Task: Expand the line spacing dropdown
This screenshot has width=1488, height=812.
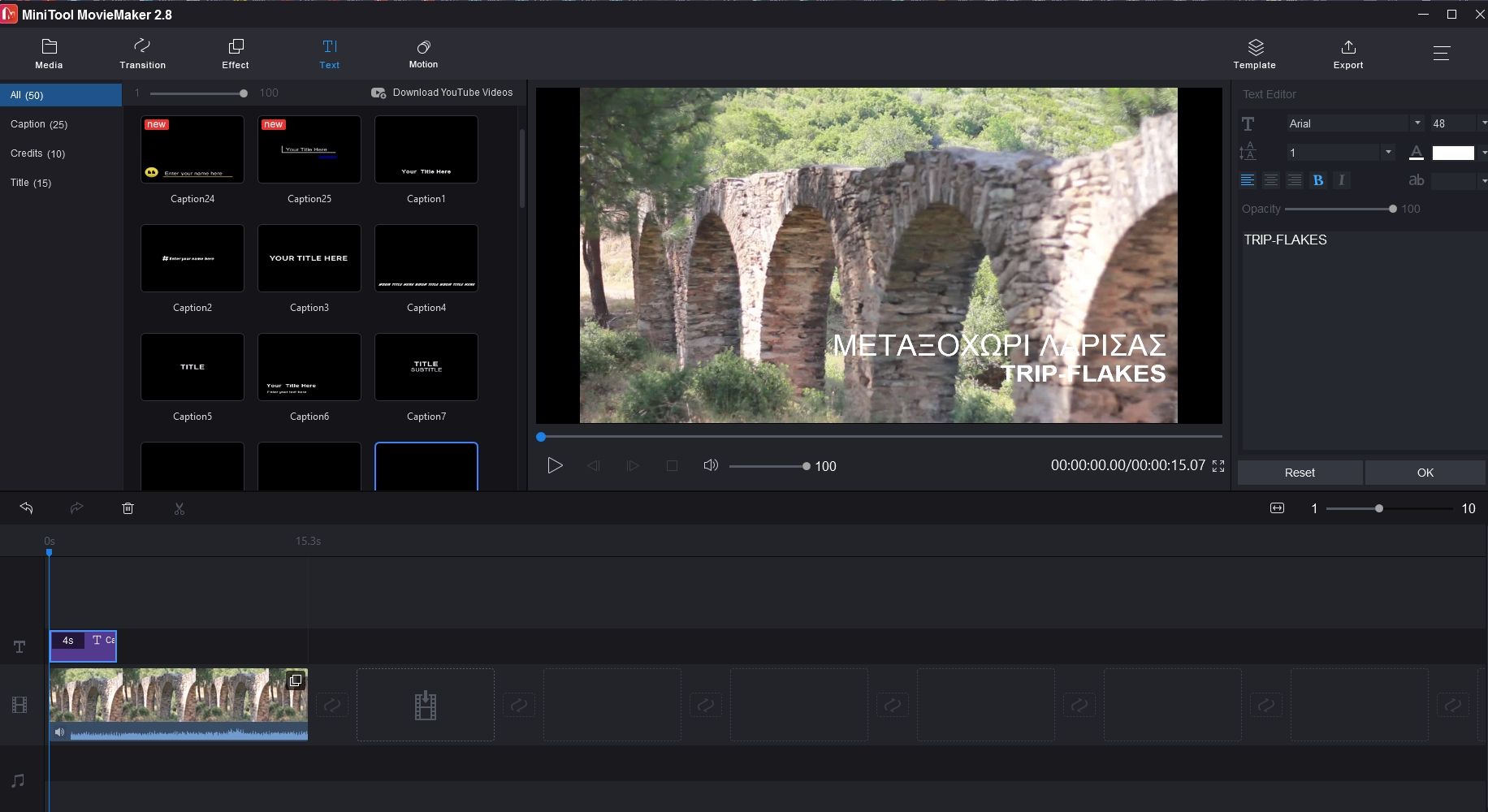Action: coord(1388,153)
